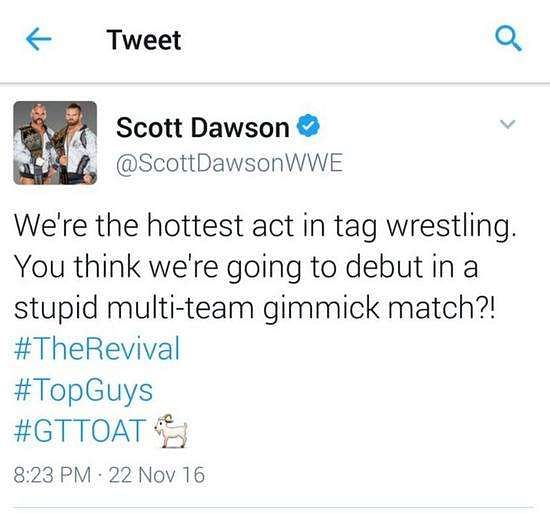
Task: Click the word "wrestling" in the tweet
Action: pyautogui.click(x=451, y=227)
